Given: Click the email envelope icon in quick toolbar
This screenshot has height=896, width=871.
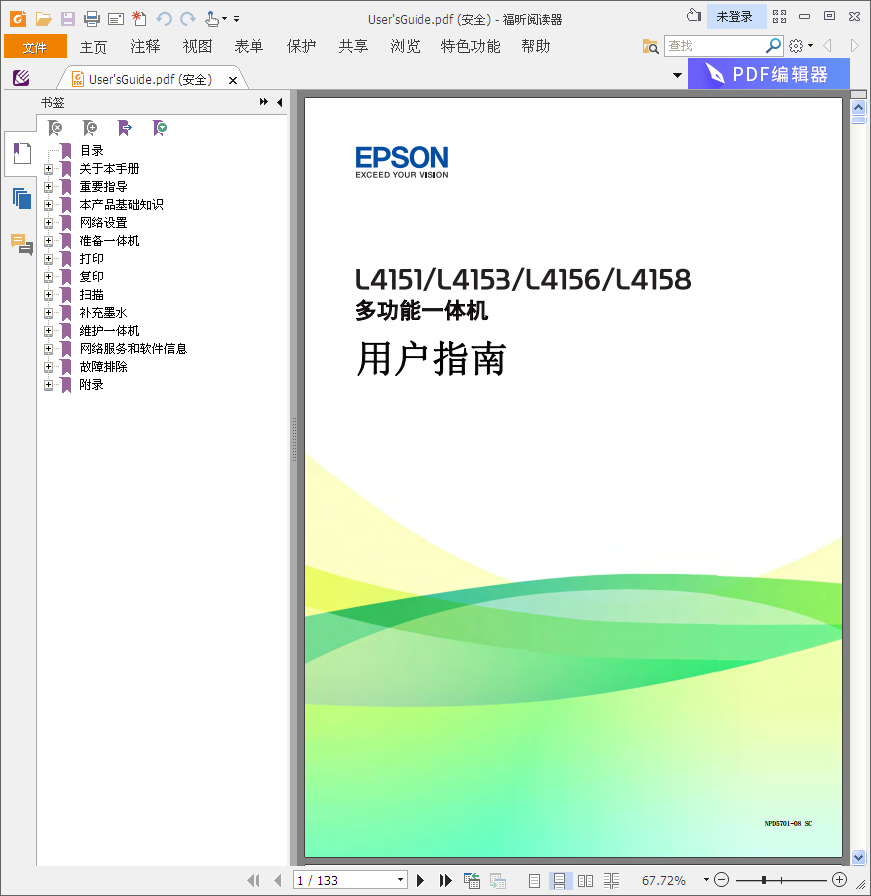Looking at the screenshot, I should [116, 19].
